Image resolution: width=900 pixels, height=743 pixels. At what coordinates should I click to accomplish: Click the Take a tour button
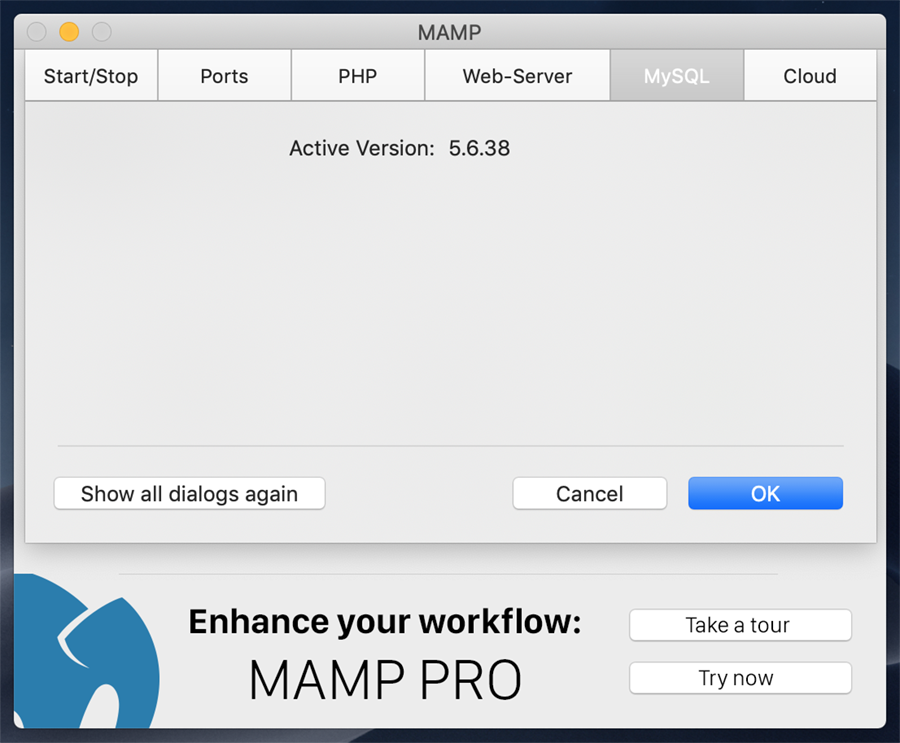739,626
